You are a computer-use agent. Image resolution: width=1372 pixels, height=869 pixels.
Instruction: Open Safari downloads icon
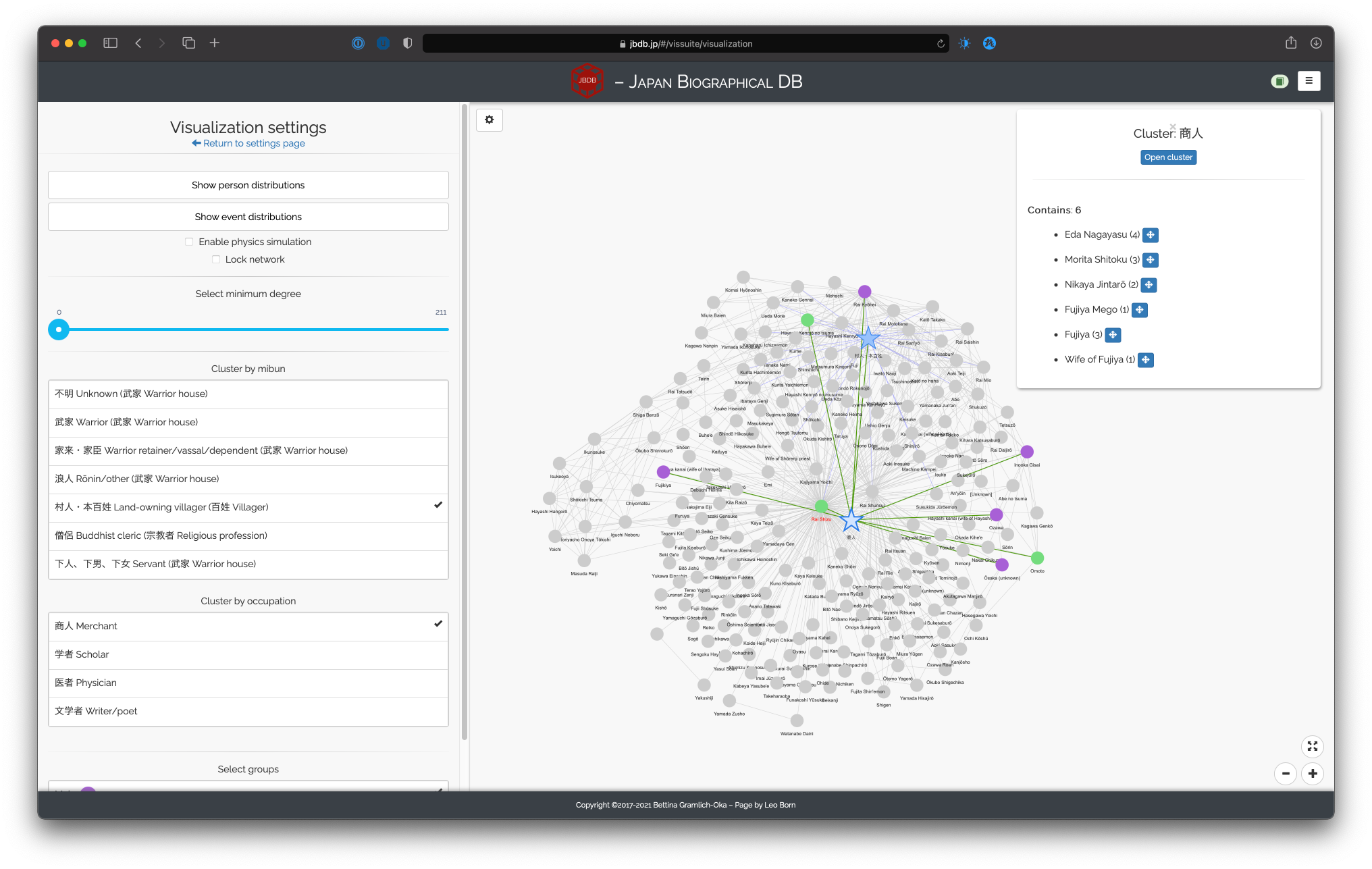coord(1316,43)
